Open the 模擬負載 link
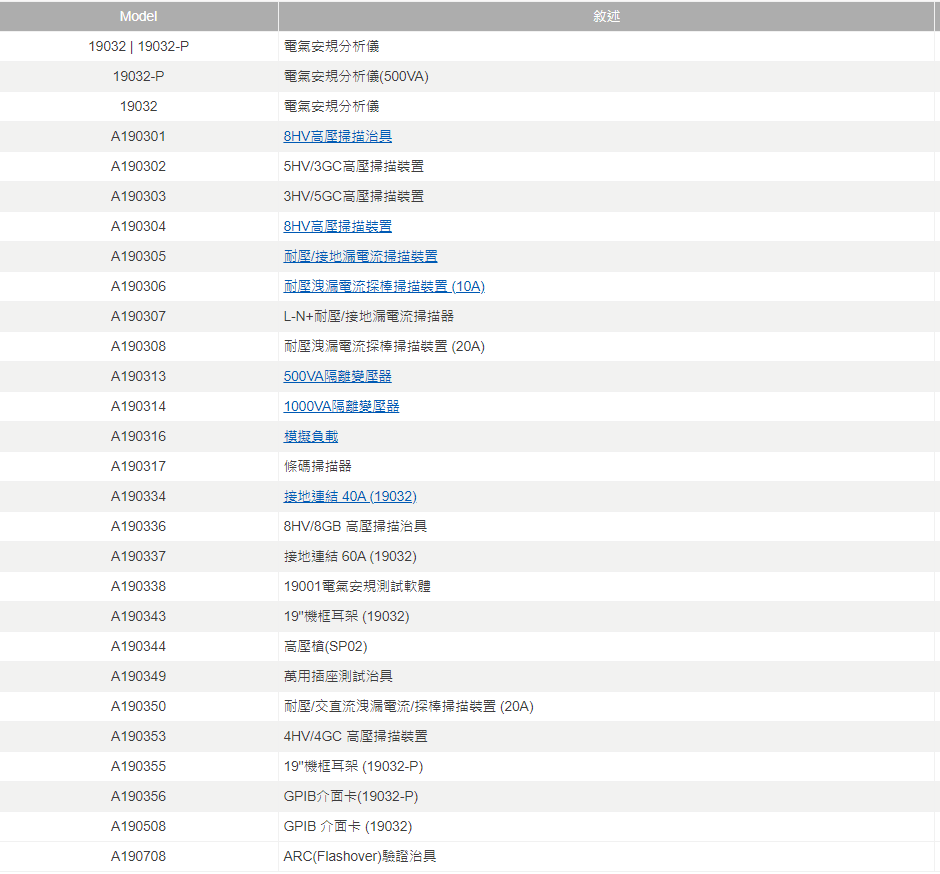Image resolution: width=940 pixels, height=874 pixels. coord(311,436)
